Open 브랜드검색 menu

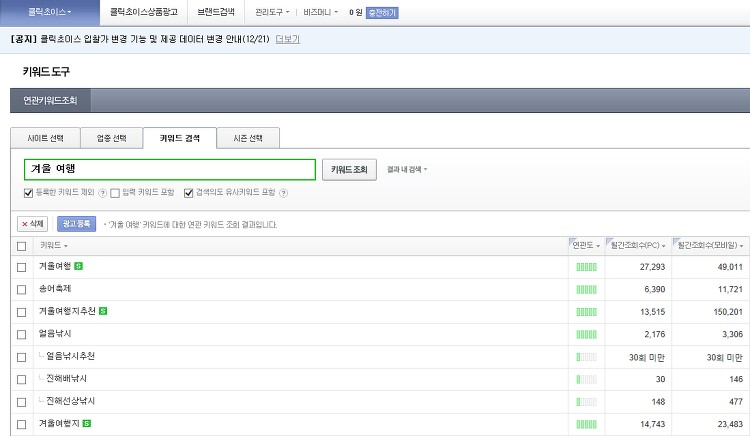coord(216,12)
